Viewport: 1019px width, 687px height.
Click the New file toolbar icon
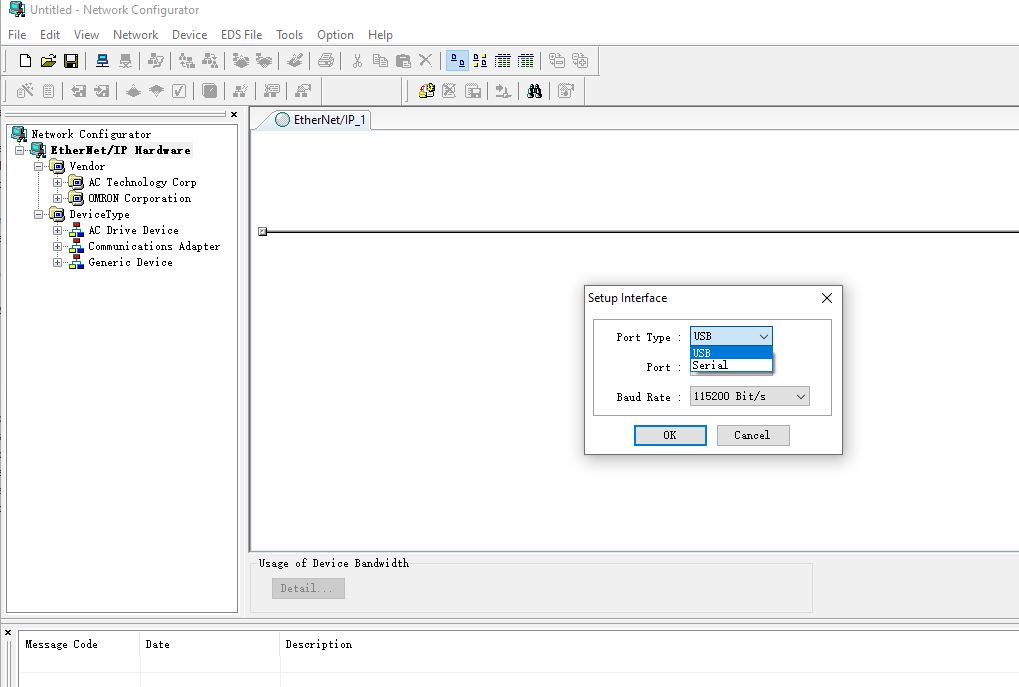(x=26, y=61)
